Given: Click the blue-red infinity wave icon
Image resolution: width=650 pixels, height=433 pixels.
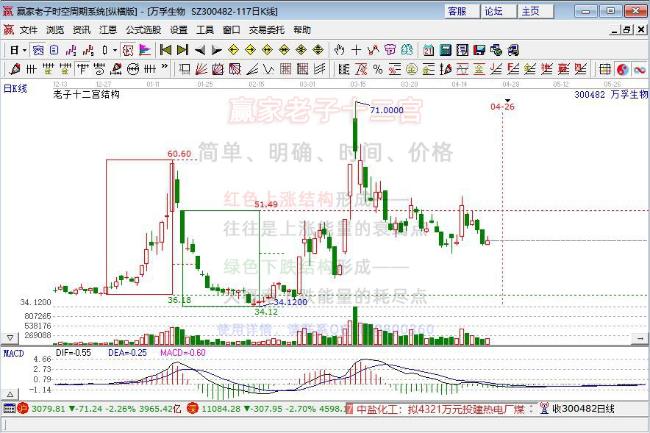Looking at the screenshot, I should click(640, 69).
